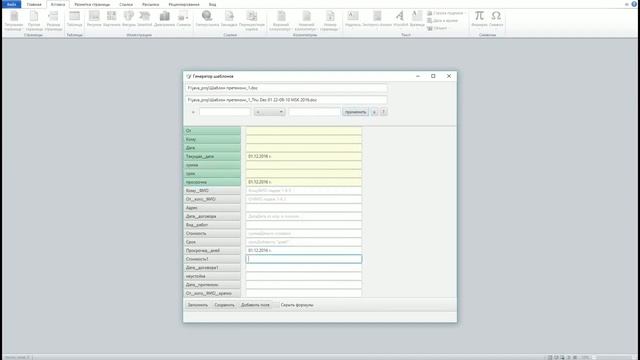Open the Снимок screenshot dropdown

point(183,19)
